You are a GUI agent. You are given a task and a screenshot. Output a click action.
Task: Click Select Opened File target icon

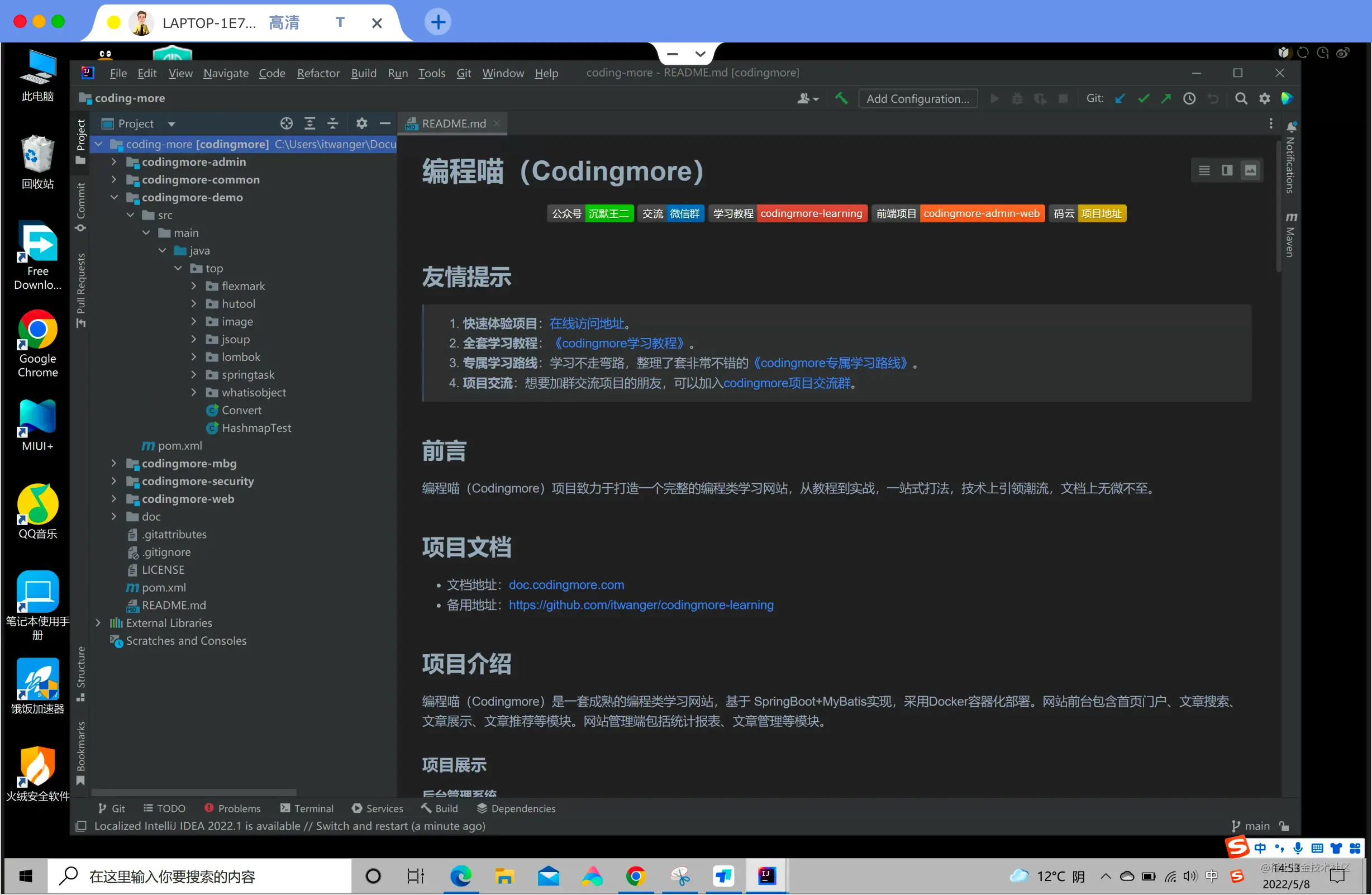[287, 123]
